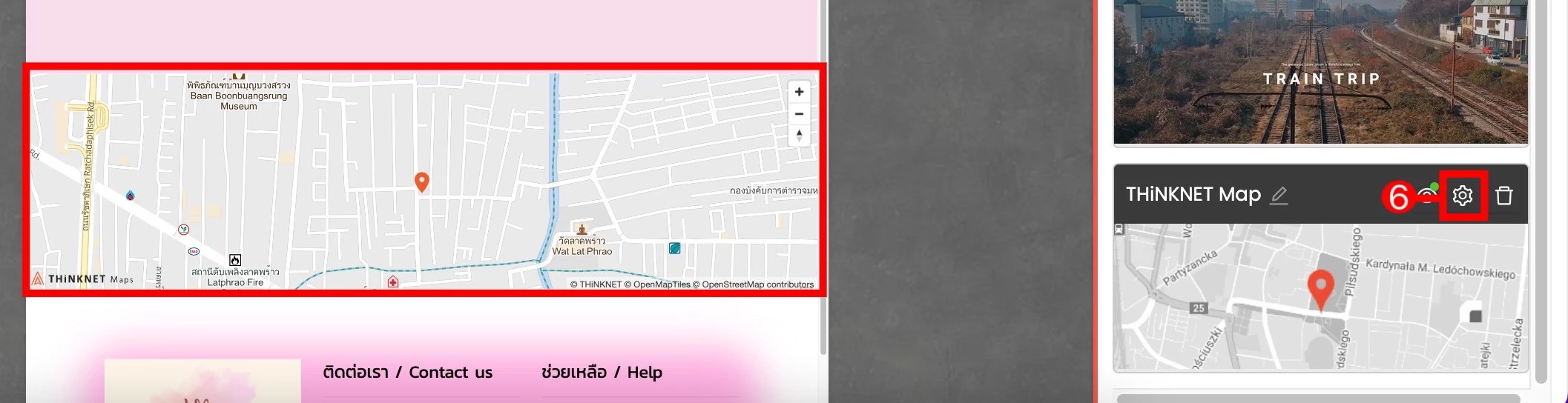The image size is (1568, 403).
Task: Click the Esso gas station icon
Action: click(194, 251)
